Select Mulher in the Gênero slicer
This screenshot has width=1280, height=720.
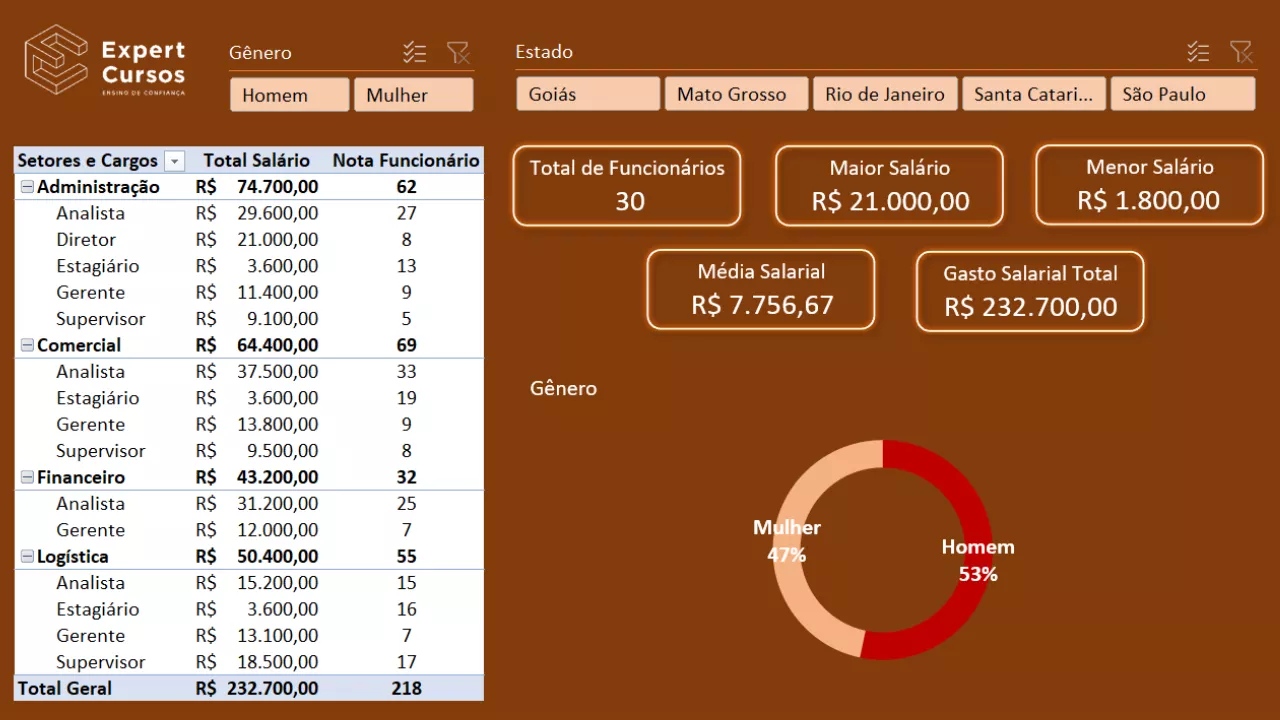[413, 95]
